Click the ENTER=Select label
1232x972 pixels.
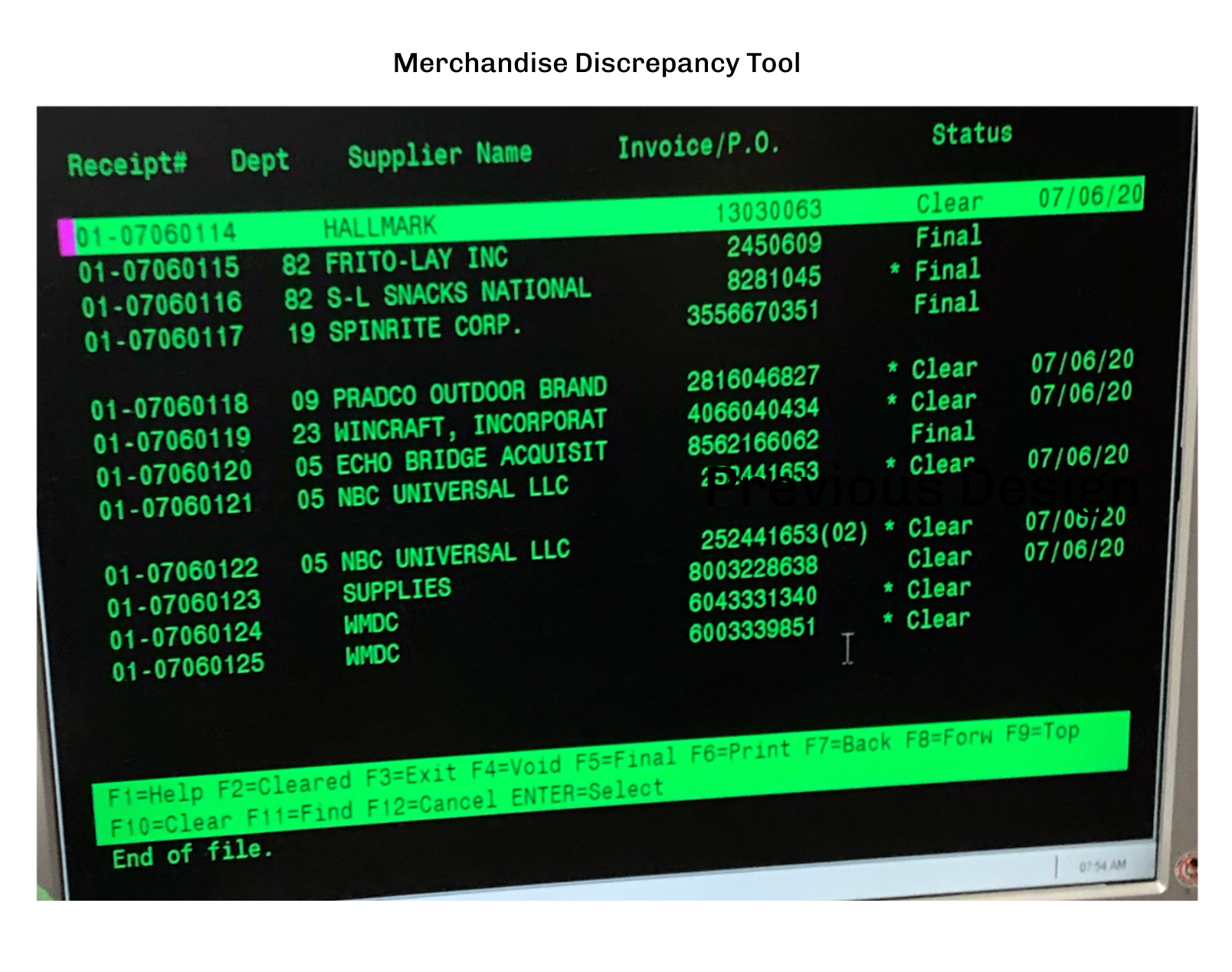[587, 792]
